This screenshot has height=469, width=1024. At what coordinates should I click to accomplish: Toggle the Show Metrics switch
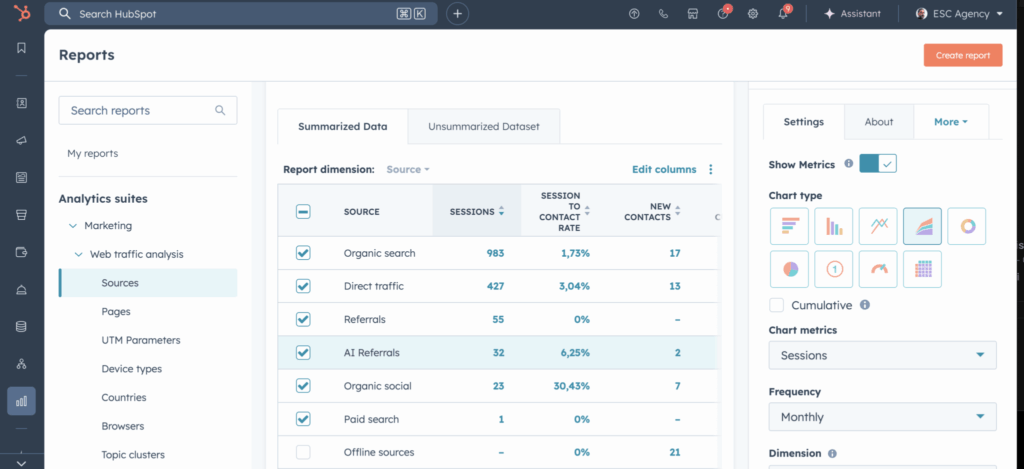click(878, 164)
